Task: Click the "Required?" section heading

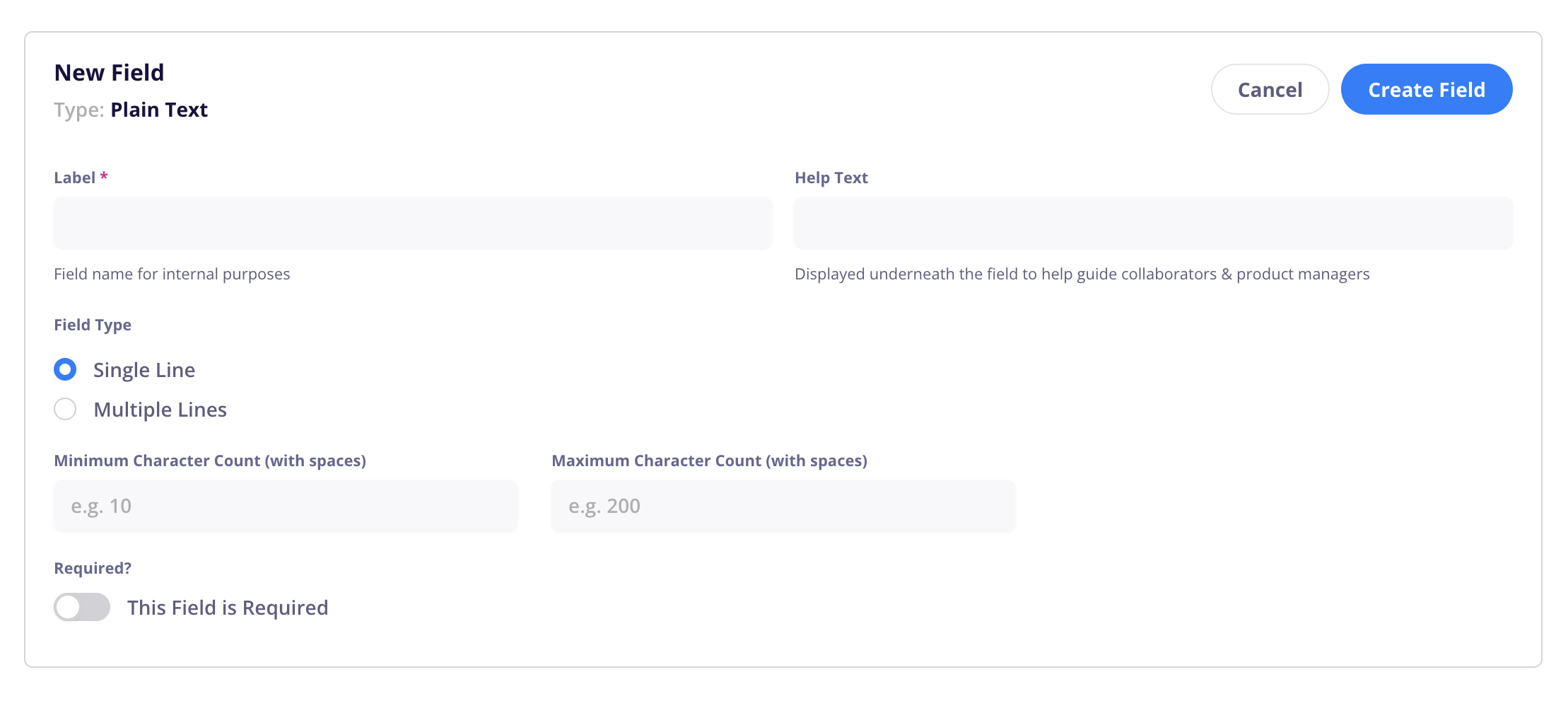Action: (x=93, y=568)
